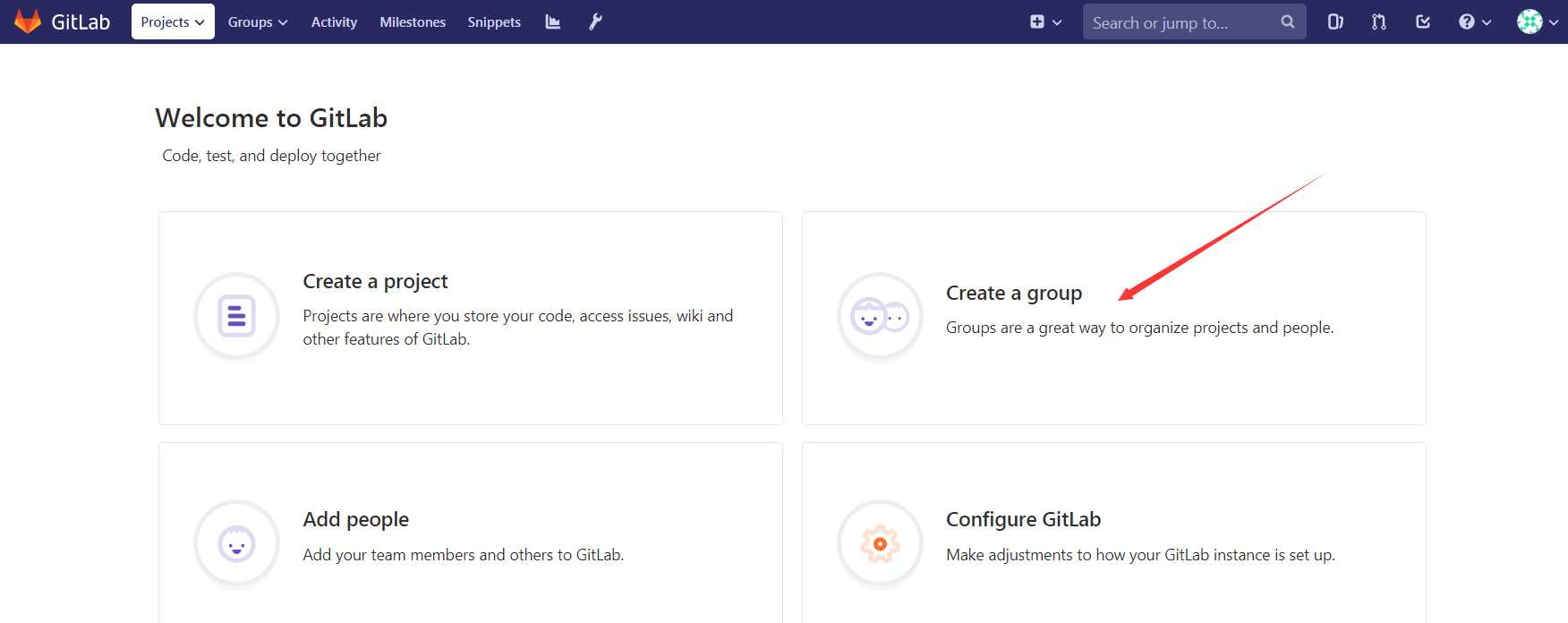Viewport: 1568px width, 623px height.
Task: Open the to-do list checkmark icon
Action: point(1423,21)
